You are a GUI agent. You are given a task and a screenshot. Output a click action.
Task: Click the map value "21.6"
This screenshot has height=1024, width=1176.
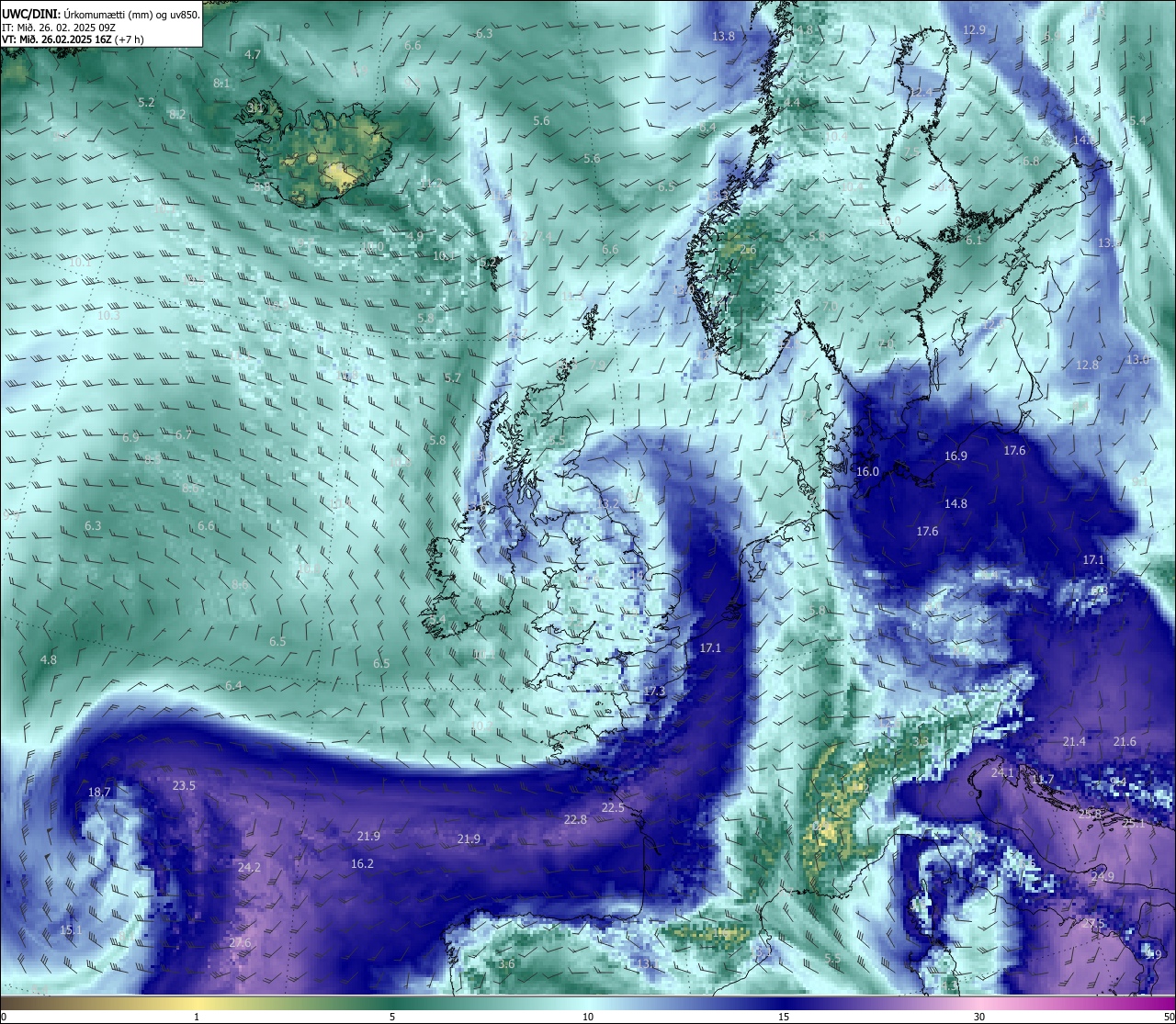tap(1125, 742)
